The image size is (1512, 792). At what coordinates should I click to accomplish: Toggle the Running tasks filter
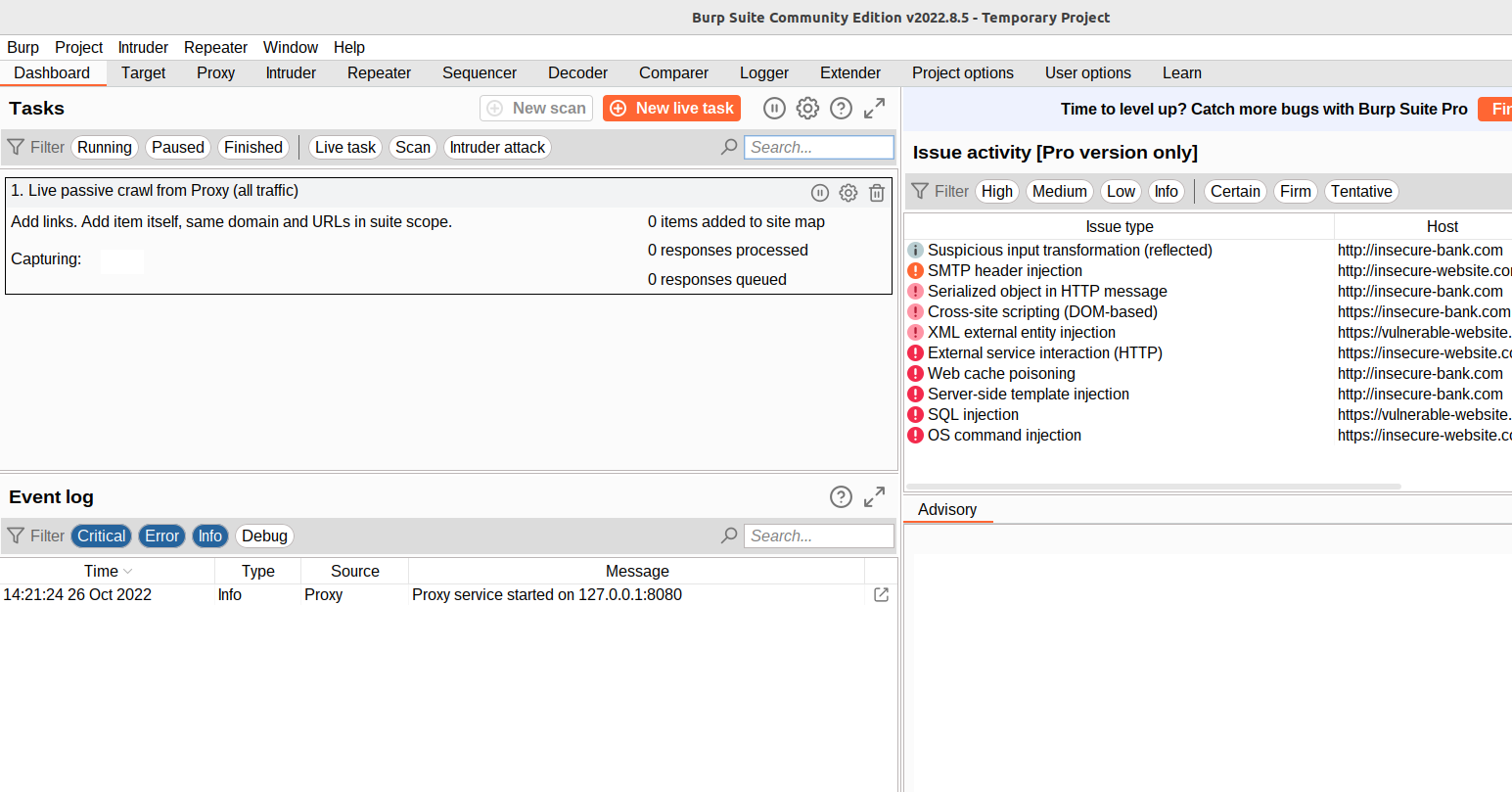pos(105,147)
